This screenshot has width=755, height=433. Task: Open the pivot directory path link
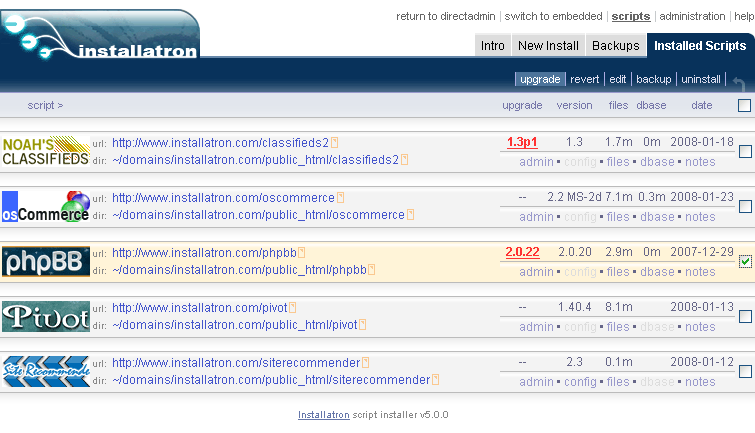(x=235, y=325)
